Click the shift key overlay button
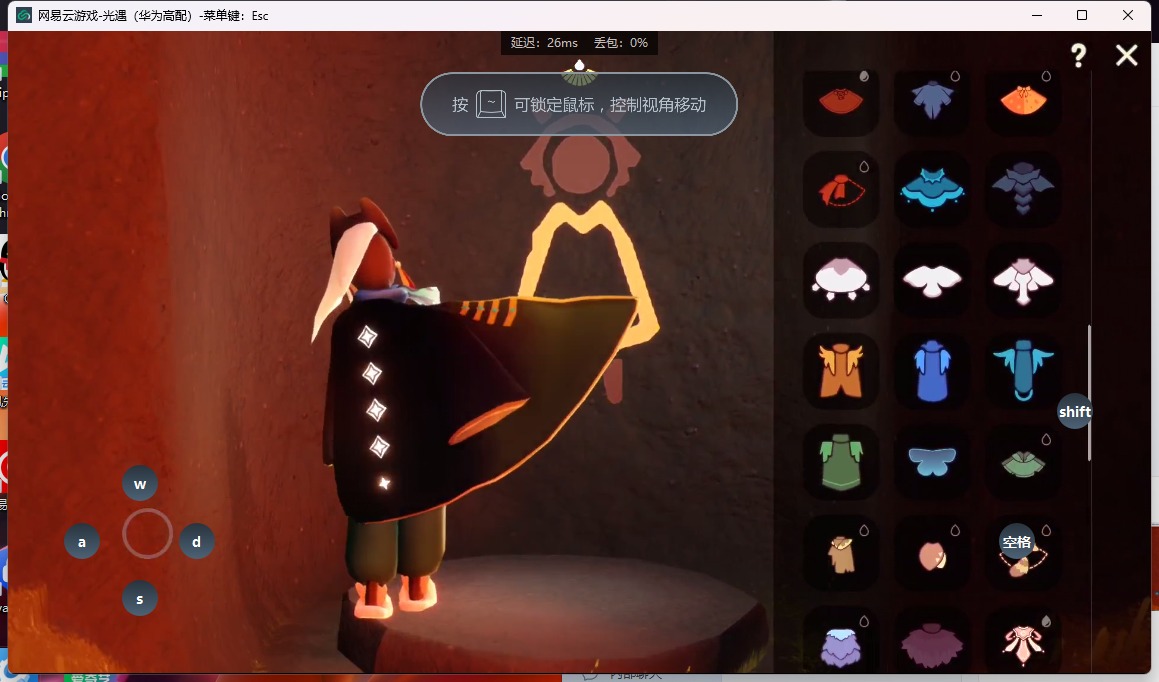Image resolution: width=1159 pixels, height=682 pixels. tap(1075, 412)
